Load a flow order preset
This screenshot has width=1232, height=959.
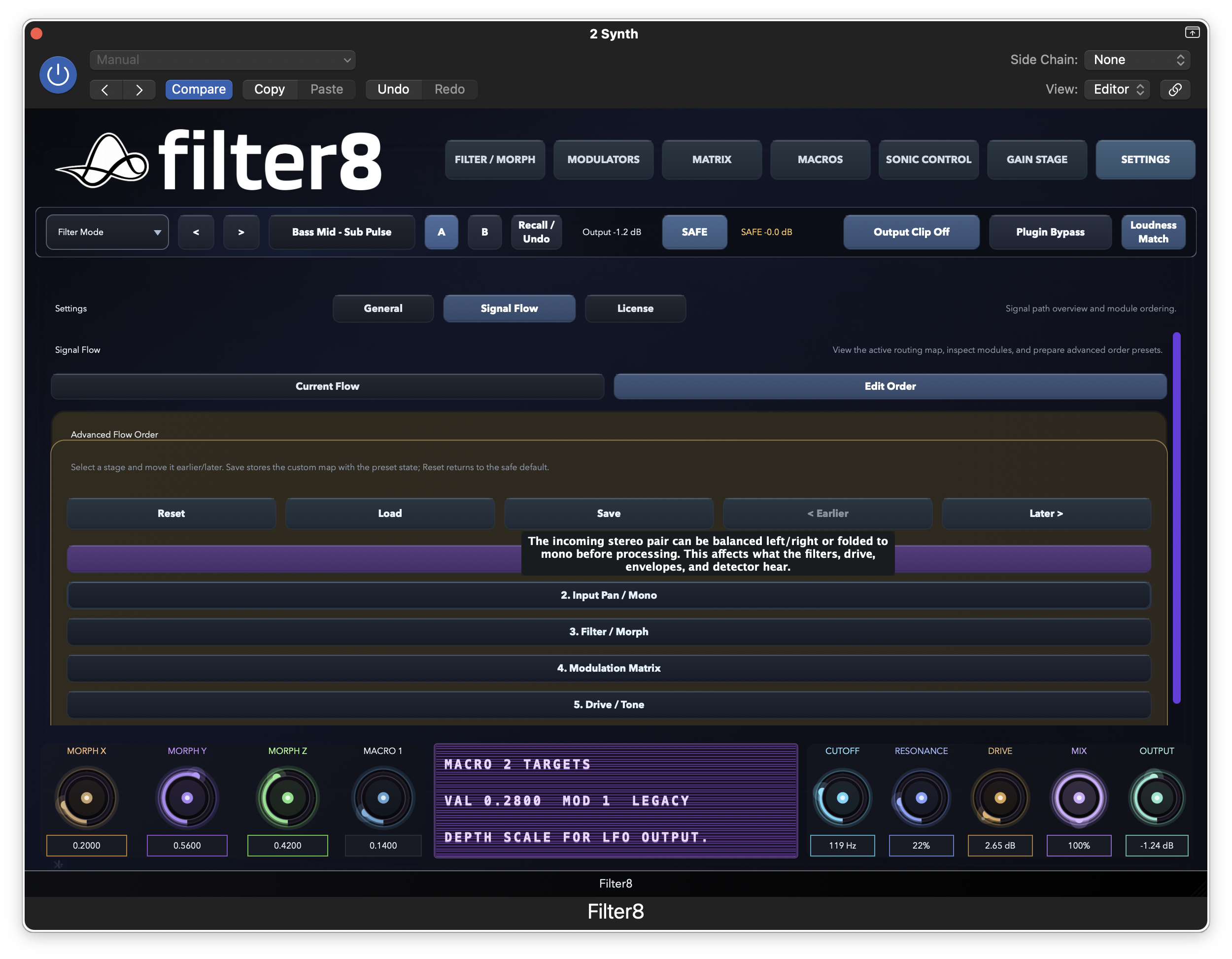pos(390,514)
